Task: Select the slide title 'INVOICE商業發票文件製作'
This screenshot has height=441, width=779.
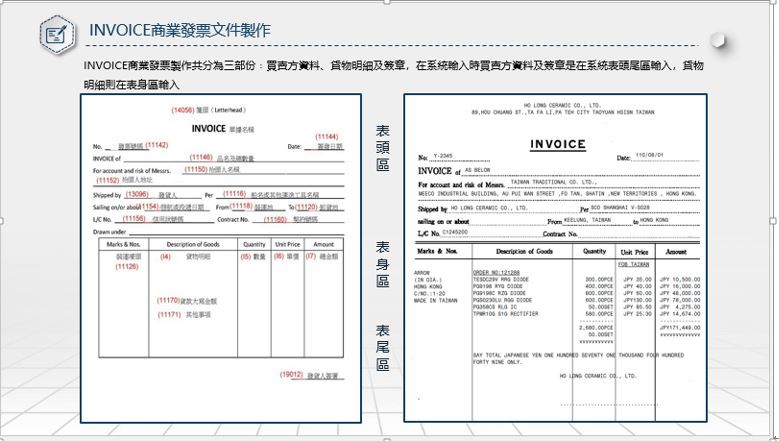Action: pyautogui.click(x=179, y=31)
